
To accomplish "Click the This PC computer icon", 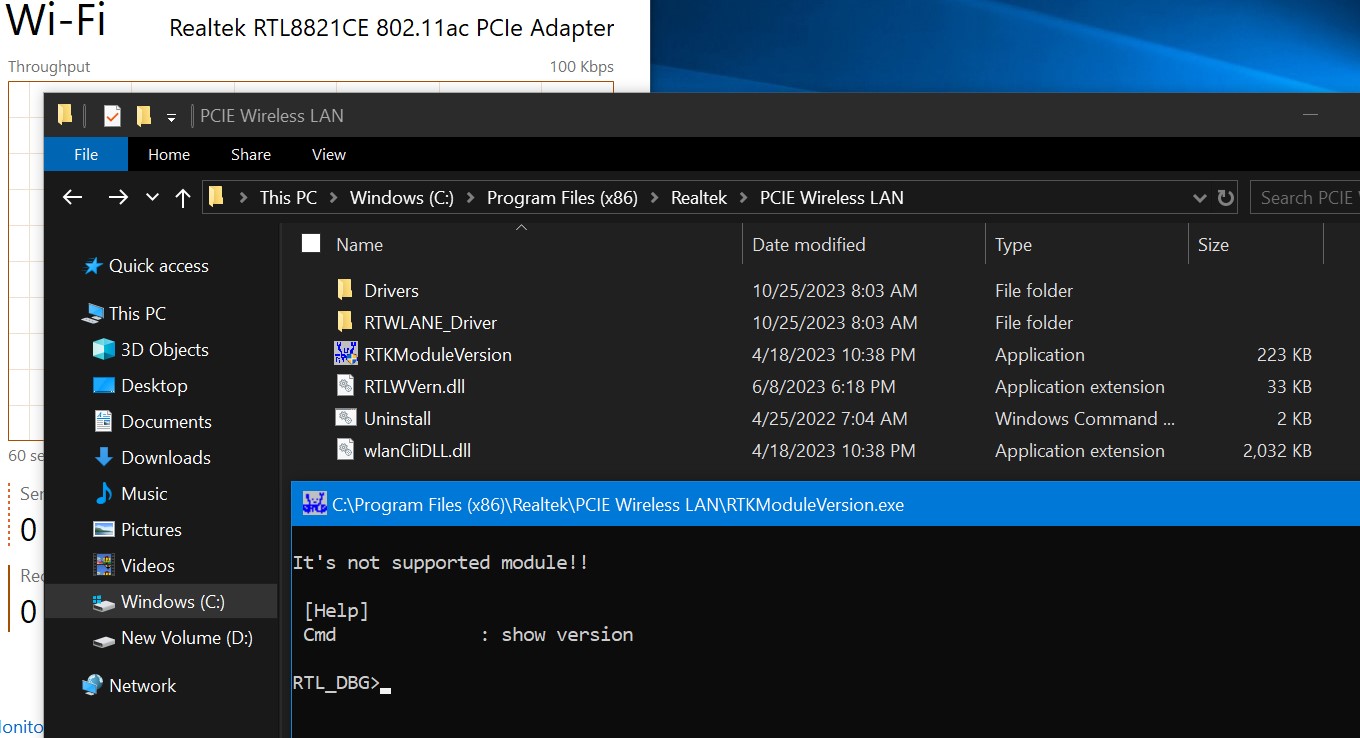I will [93, 314].
